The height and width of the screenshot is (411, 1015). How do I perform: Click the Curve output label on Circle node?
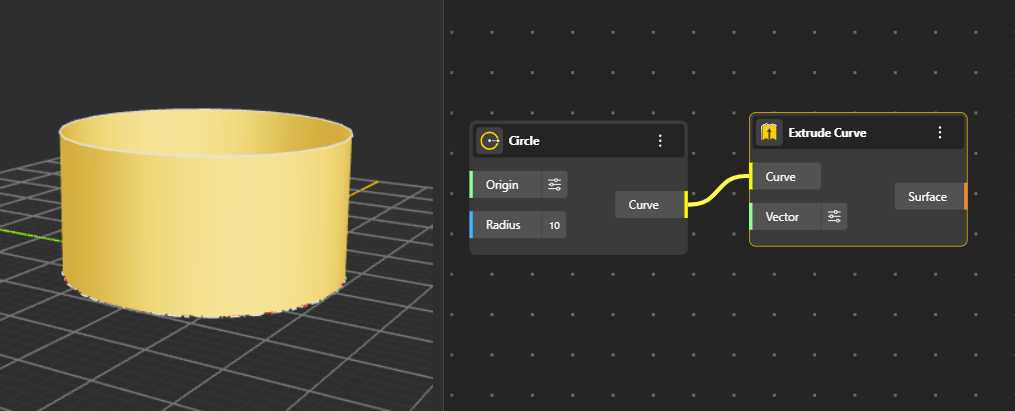[x=643, y=205]
